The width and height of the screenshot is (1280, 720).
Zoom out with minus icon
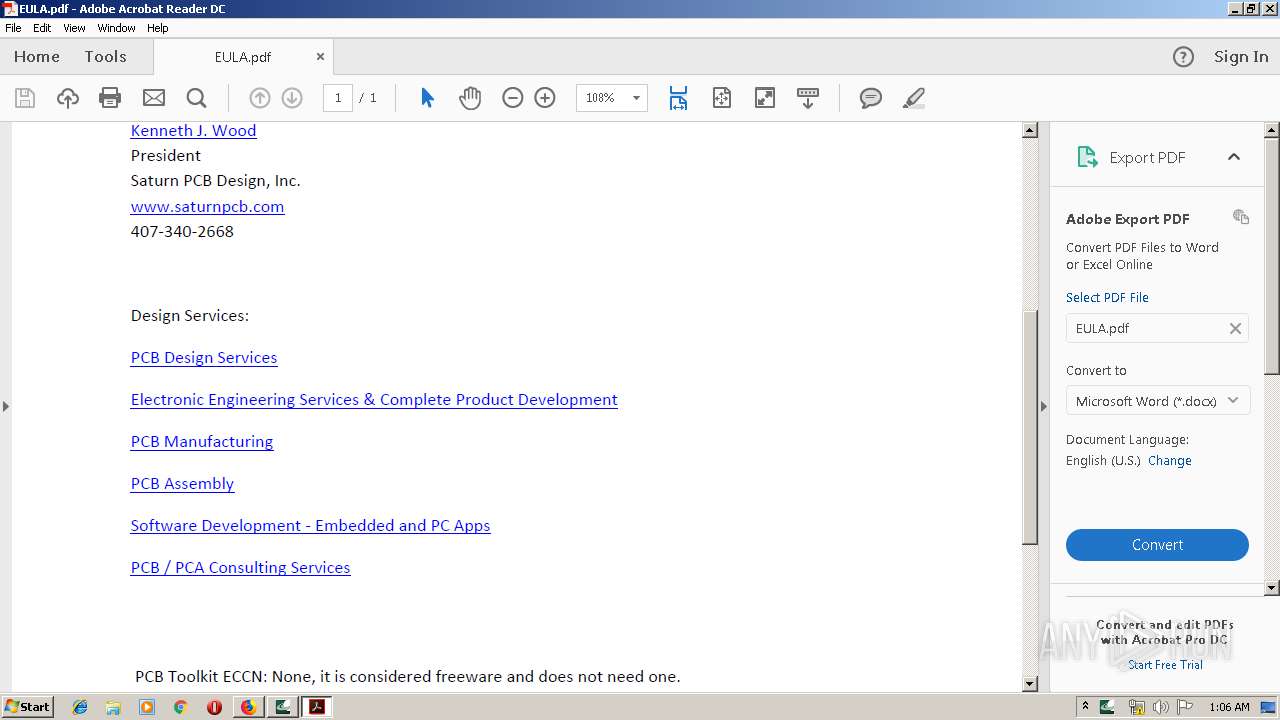point(512,98)
